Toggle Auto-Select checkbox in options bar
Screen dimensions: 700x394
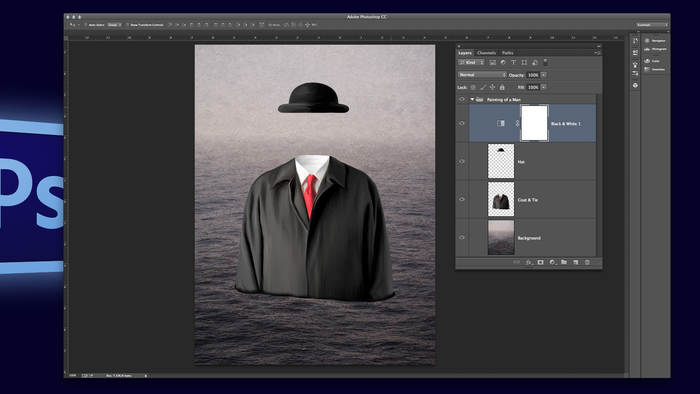pyautogui.click(x=86, y=25)
